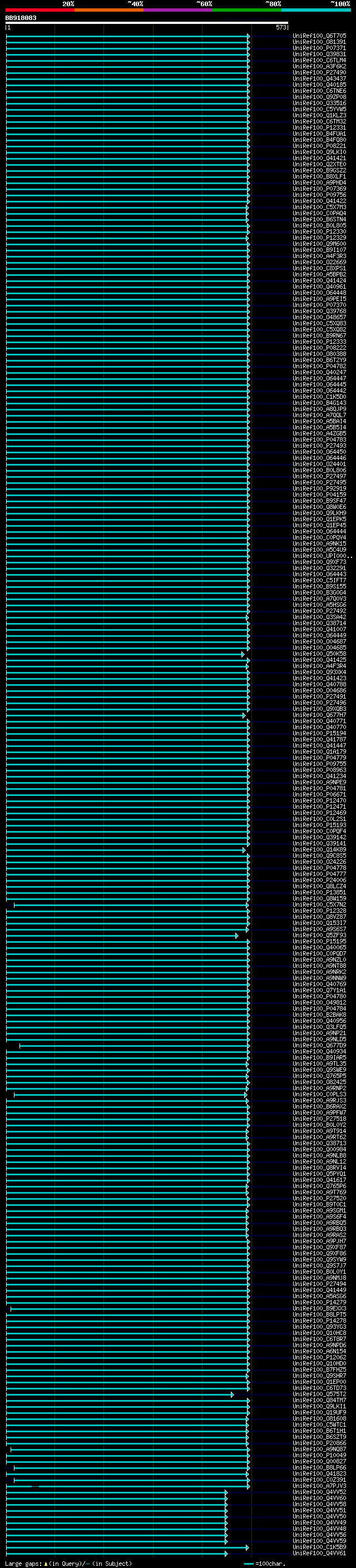The image size is (356, 1568).
Task: Select the UniRef100_C6TM32 hit label
Action: [x=319, y=121]
